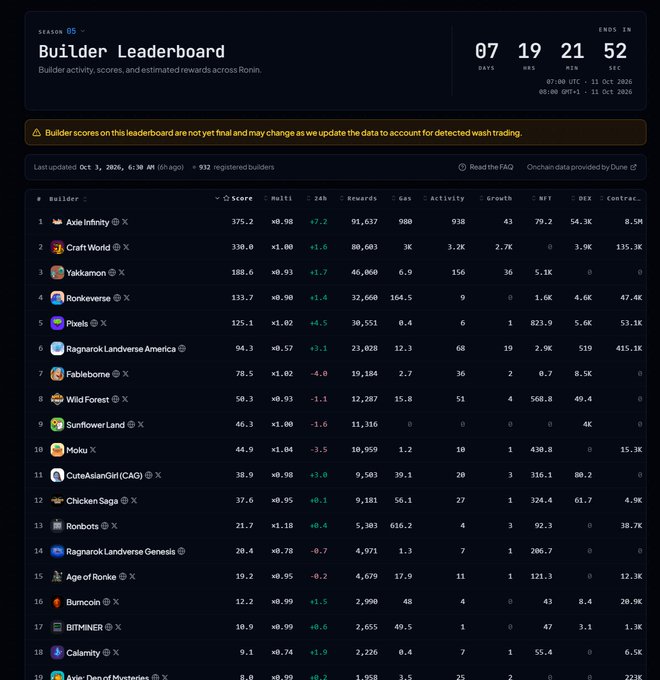Click the 932 registered builders text

click(236, 167)
